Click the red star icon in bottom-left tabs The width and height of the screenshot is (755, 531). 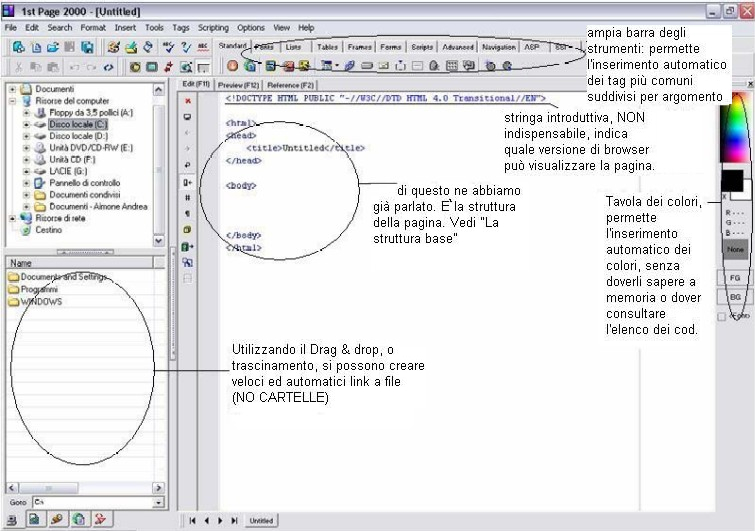coord(101,519)
